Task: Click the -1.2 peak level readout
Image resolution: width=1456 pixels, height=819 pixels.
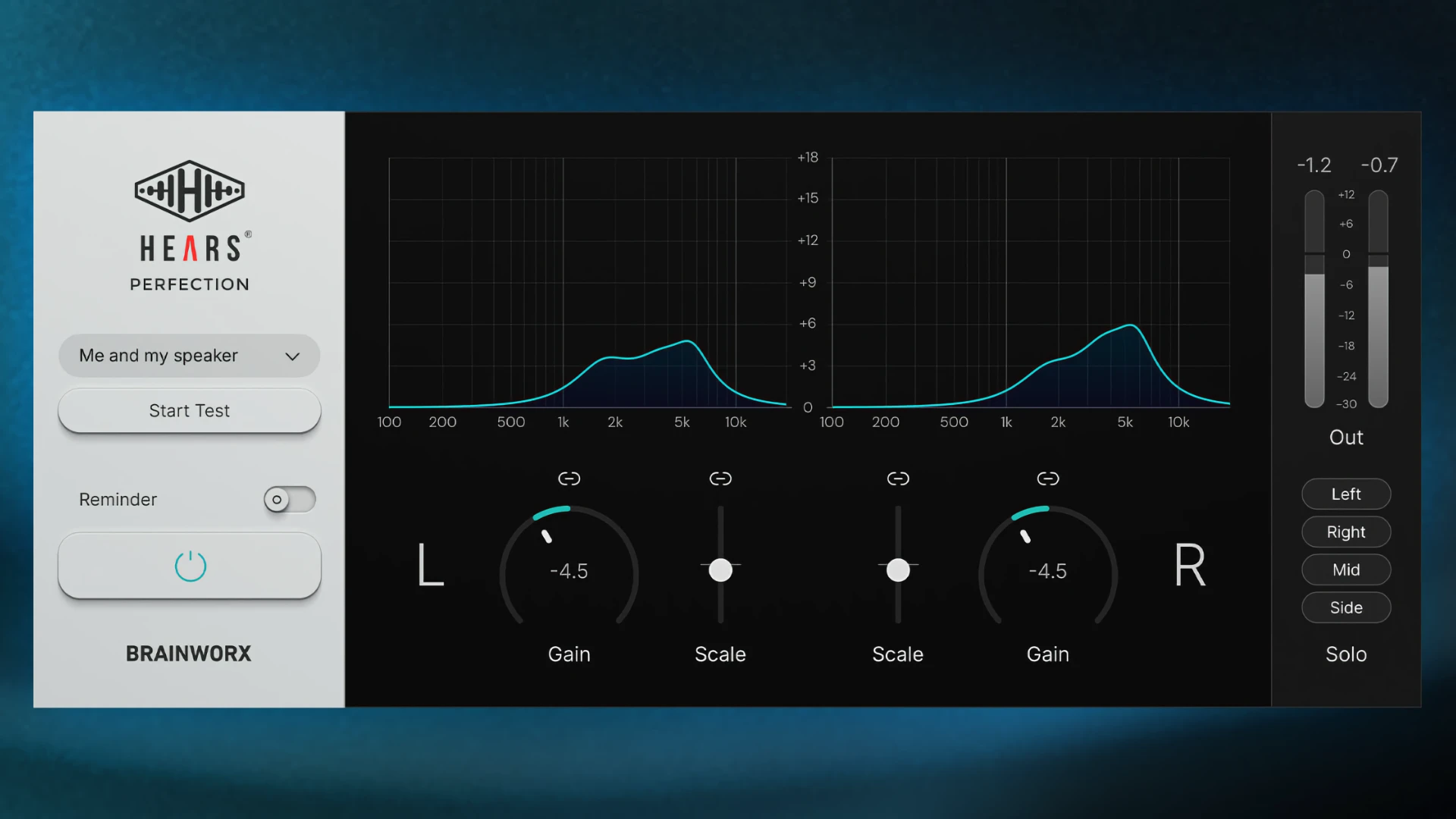Action: [1314, 165]
